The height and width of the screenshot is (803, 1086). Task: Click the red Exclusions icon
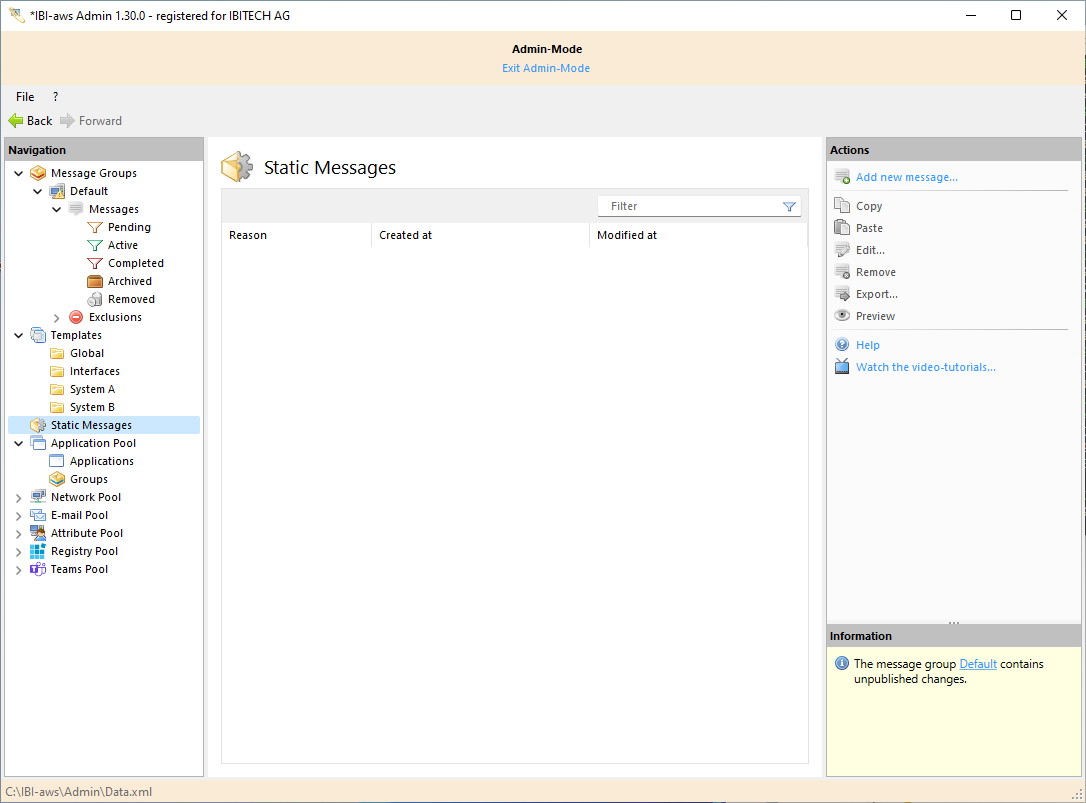[x=76, y=317]
